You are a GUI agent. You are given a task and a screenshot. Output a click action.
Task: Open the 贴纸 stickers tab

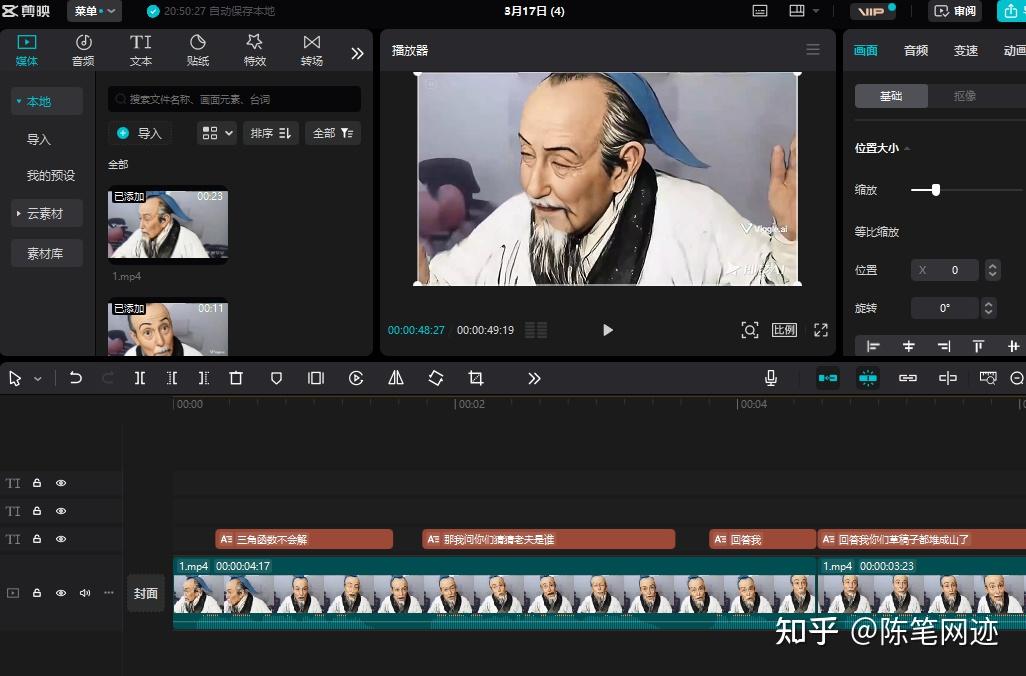[x=198, y=50]
